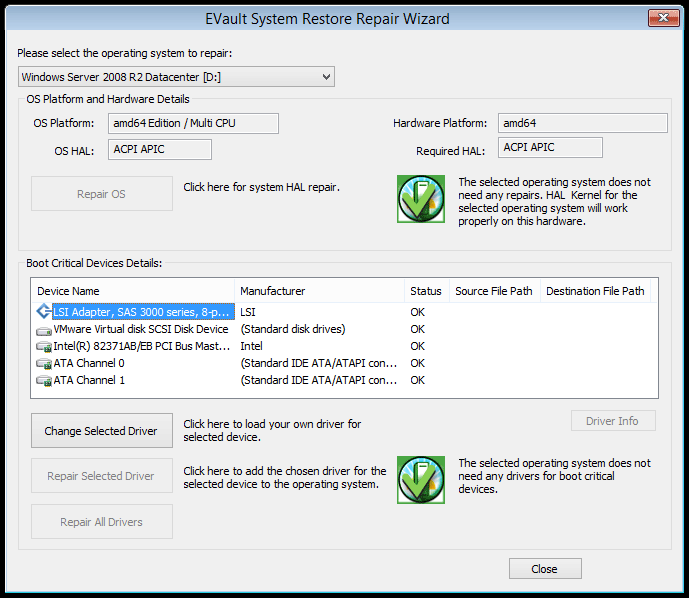Click the LSI manufacturer cell

[248, 312]
